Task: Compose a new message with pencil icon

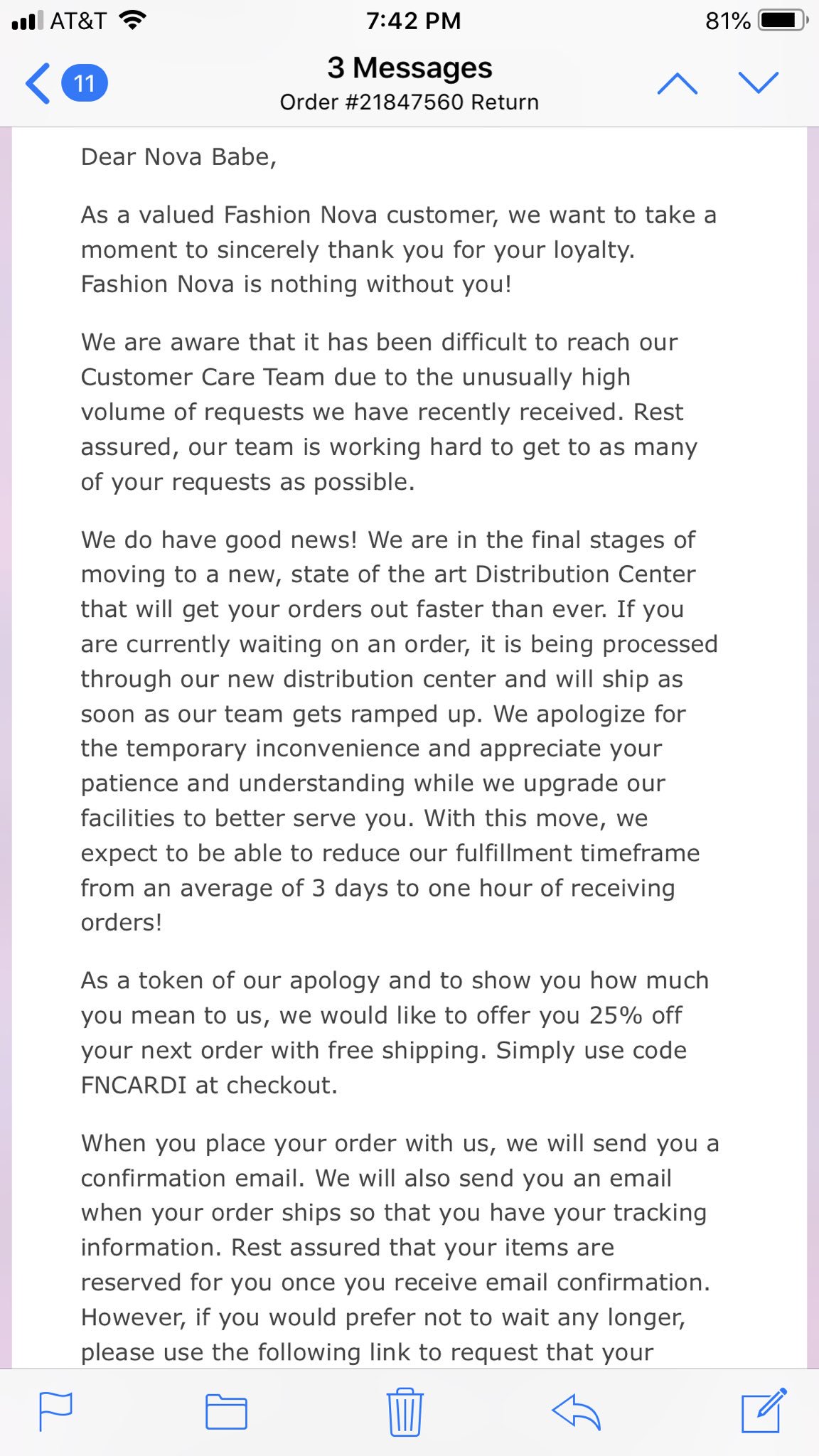Action: point(764,1410)
